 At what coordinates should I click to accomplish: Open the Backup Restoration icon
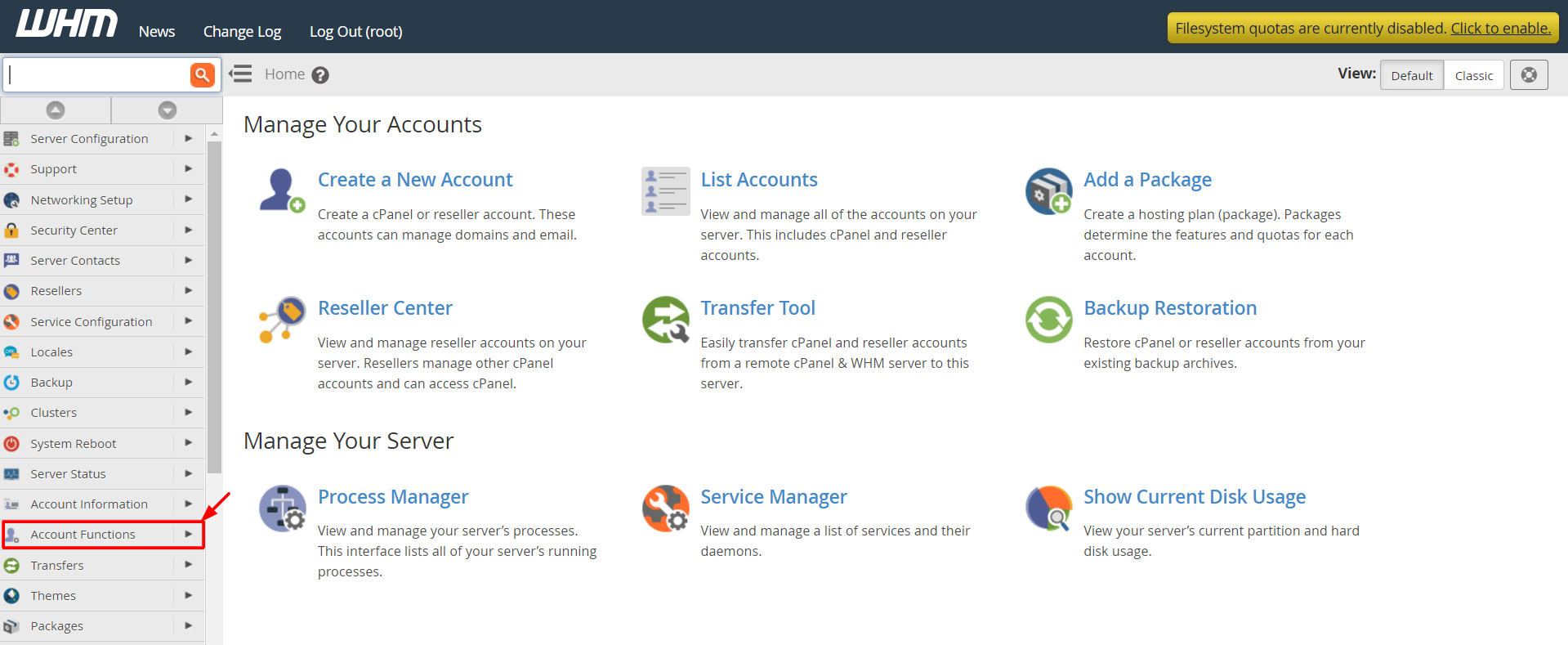(x=1048, y=320)
